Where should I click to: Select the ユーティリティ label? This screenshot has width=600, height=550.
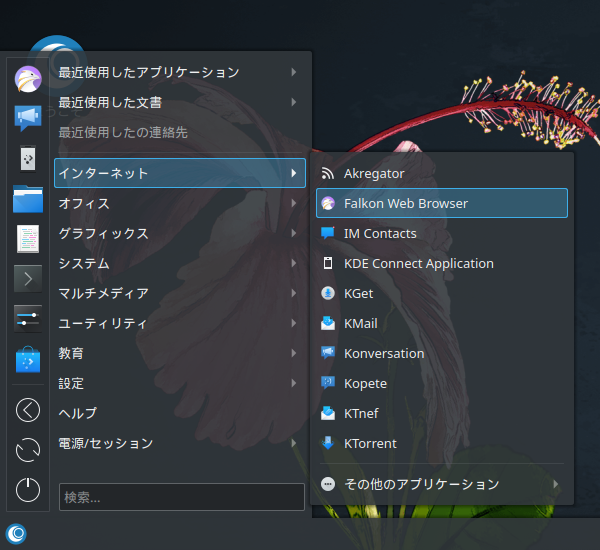point(103,323)
